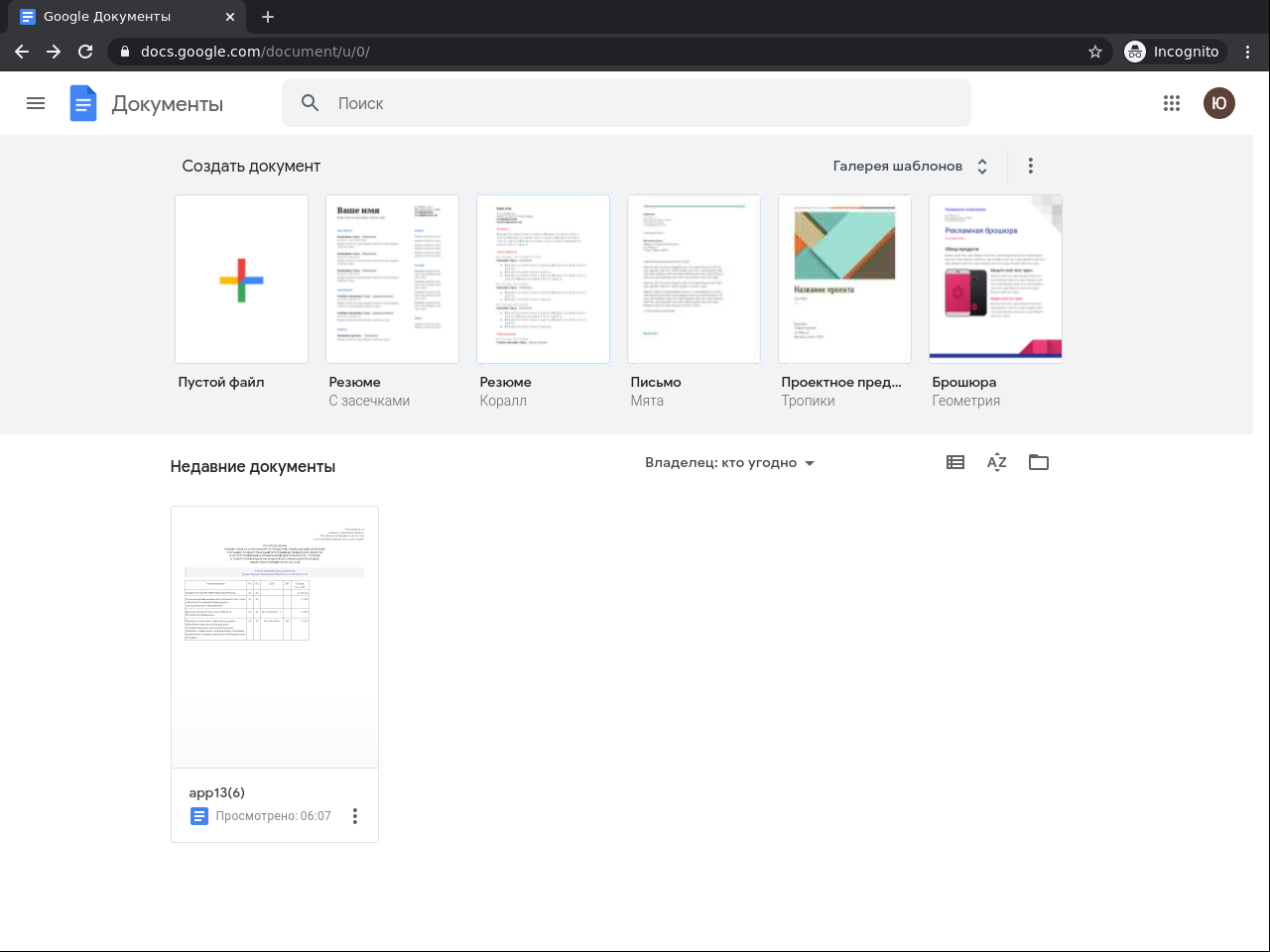Open template section more options menu
This screenshot has height=952, width=1270.
(1031, 166)
